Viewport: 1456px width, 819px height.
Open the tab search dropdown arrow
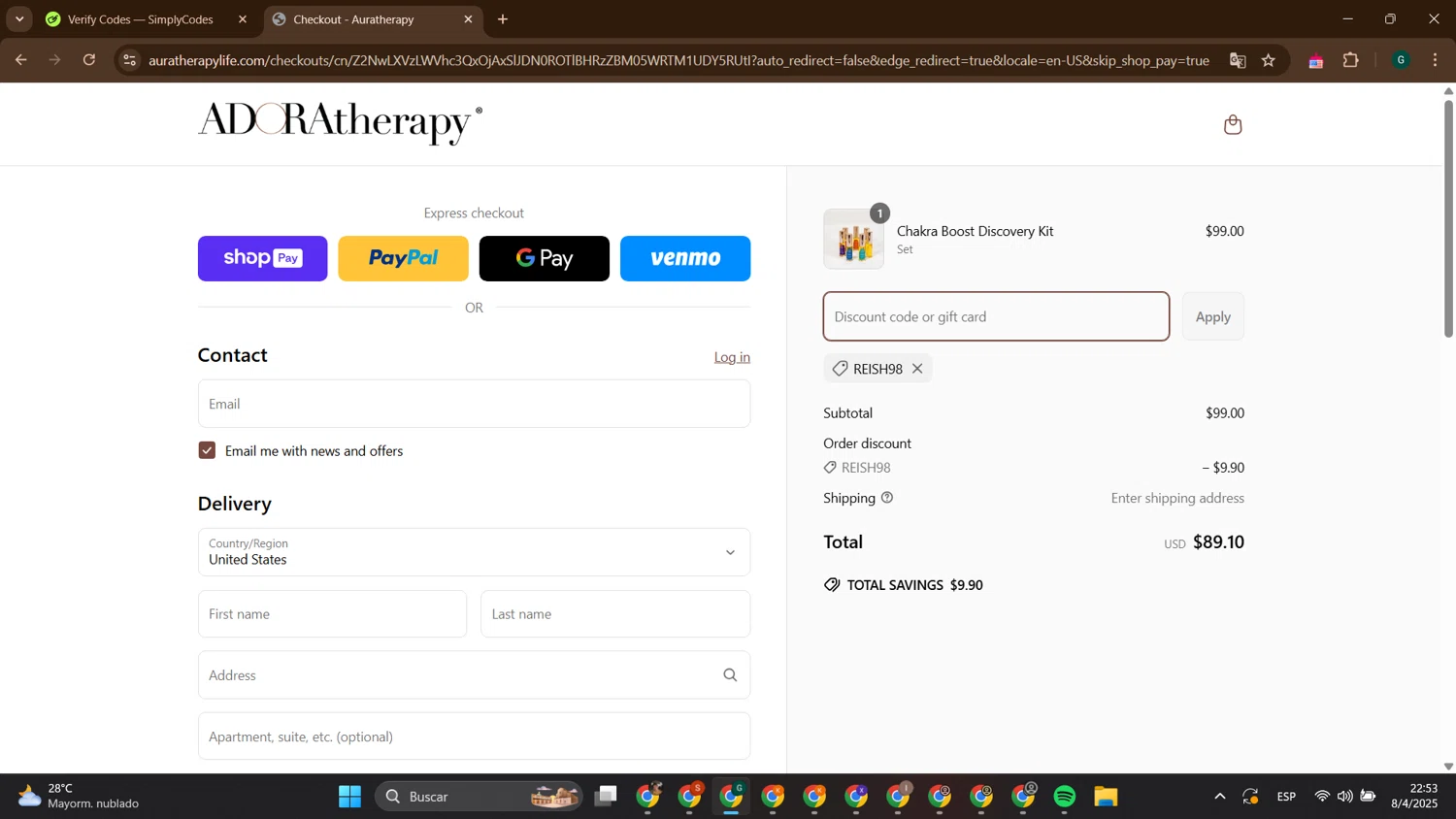coord(19,19)
